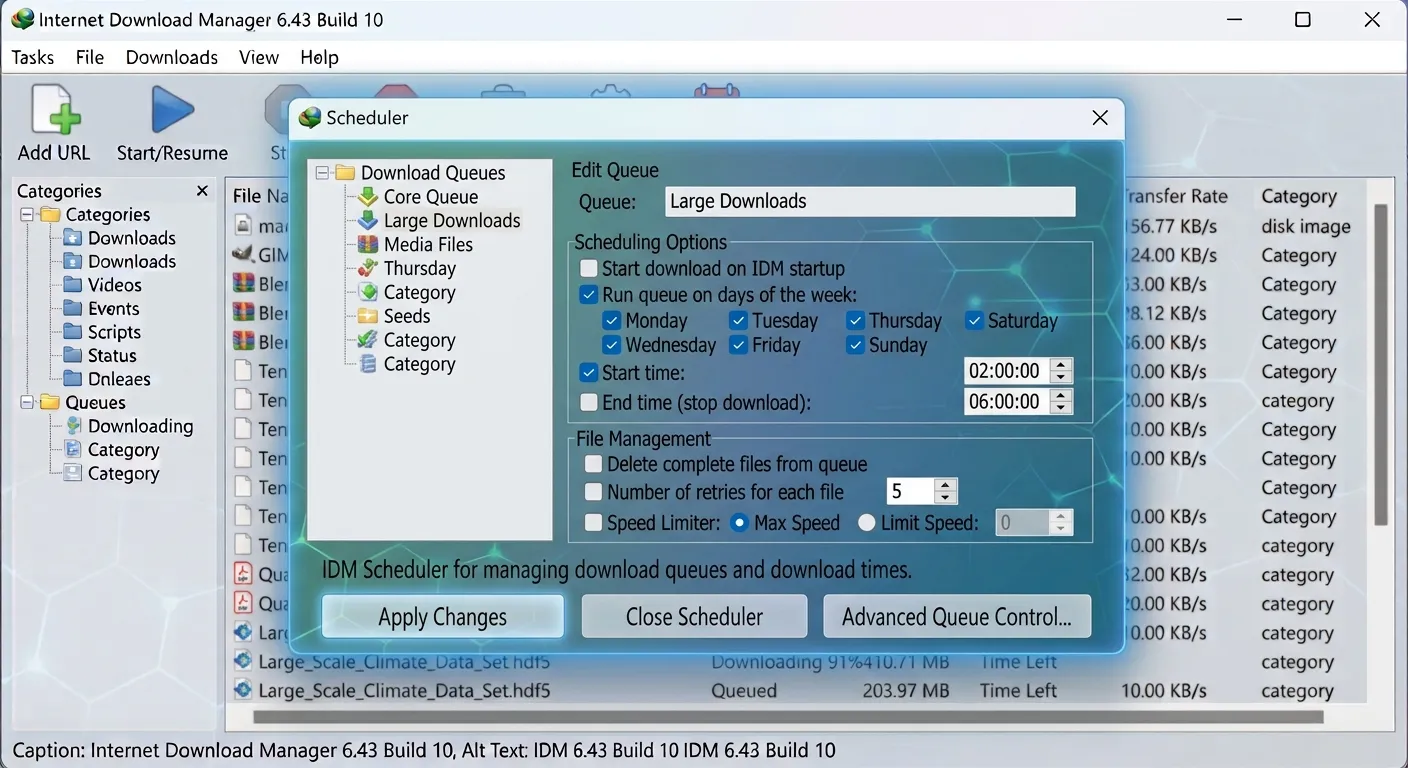Click the Download Queues folder icon
1408x768 pixels.
[x=345, y=173]
